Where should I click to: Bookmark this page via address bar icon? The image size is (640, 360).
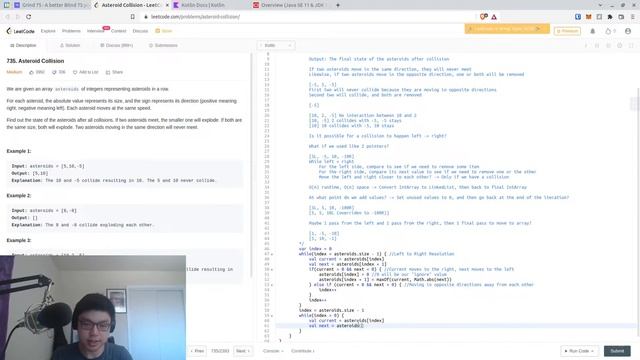pos(133,17)
